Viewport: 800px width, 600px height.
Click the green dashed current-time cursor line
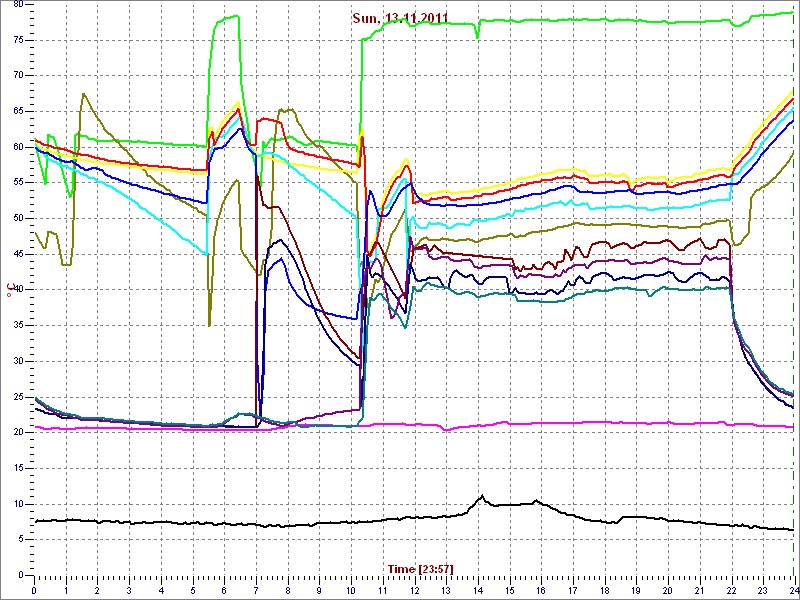click(x=795, y=291)
